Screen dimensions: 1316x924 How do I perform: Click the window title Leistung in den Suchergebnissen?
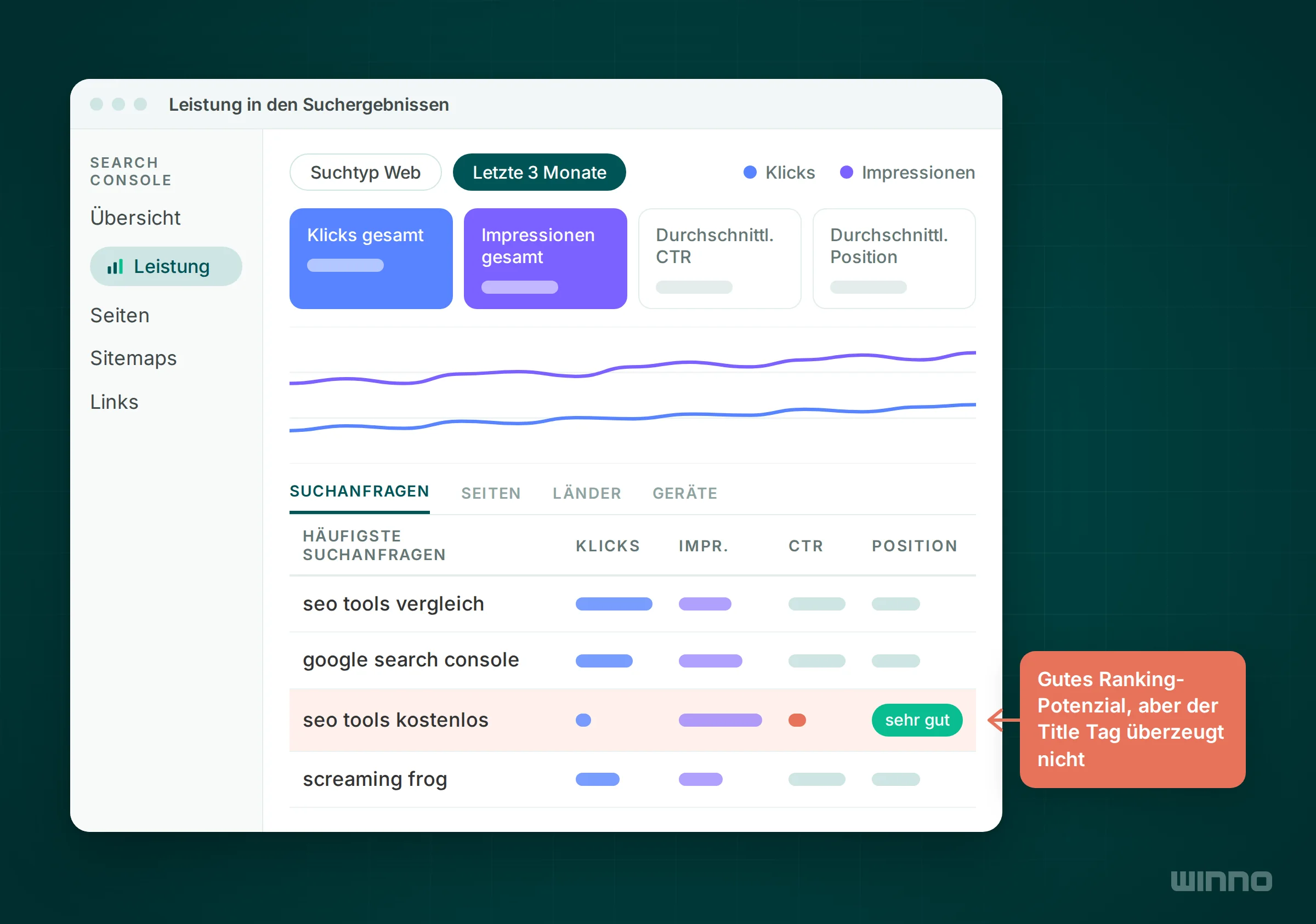(x=308, y=105)
